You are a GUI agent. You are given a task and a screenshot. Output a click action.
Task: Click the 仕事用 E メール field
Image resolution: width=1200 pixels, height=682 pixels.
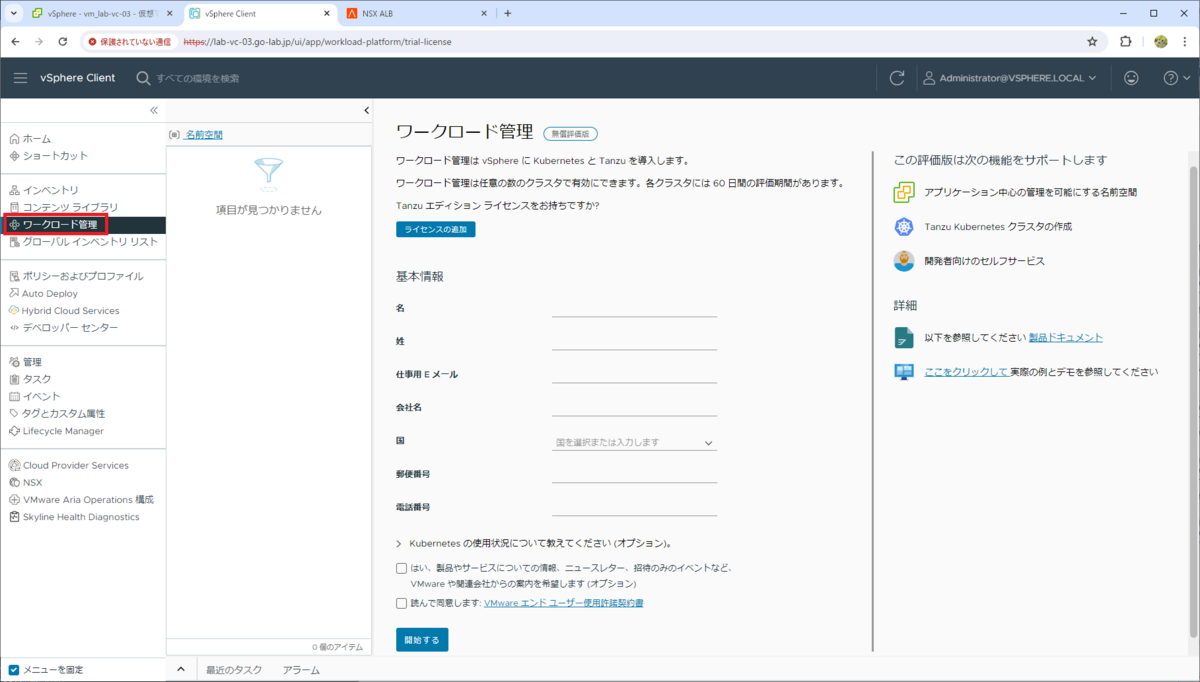(634, 373)
